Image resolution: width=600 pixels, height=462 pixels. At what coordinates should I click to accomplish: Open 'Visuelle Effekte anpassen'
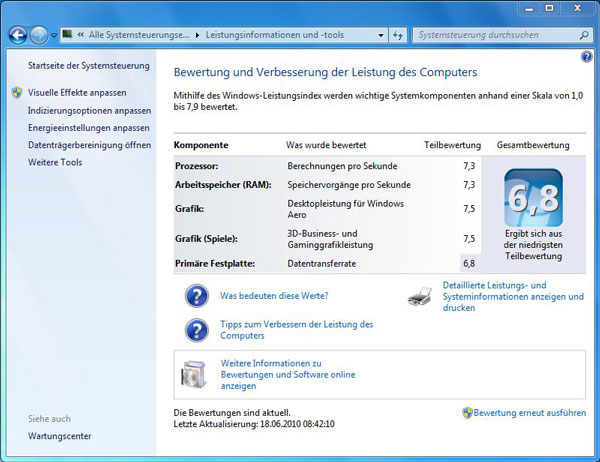coord(77,93)
